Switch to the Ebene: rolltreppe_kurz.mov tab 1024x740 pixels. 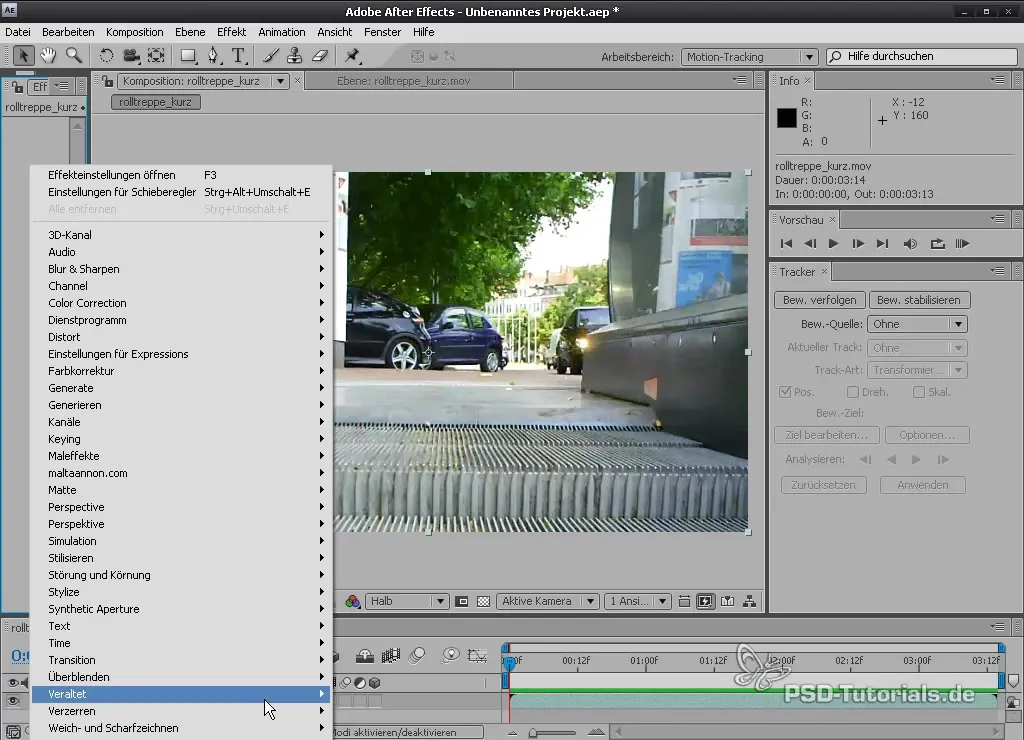point(404,81)
